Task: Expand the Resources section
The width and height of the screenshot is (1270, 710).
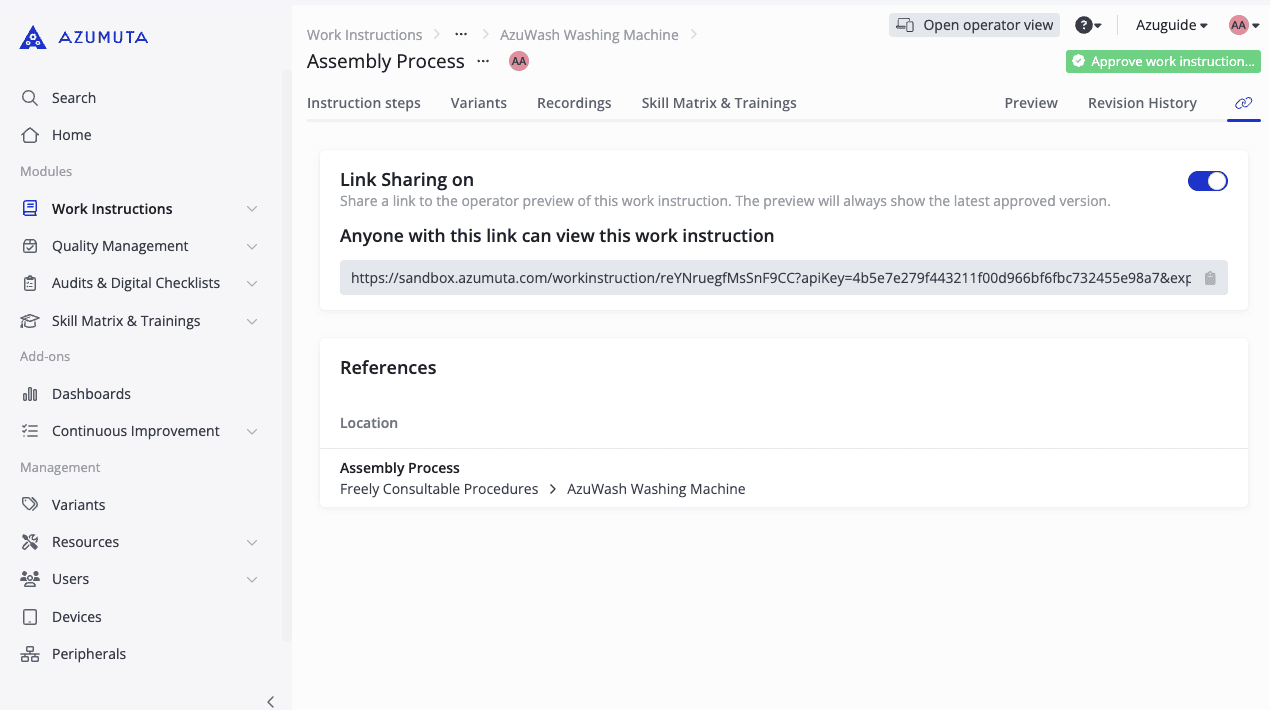Action: tap(252, 542)
